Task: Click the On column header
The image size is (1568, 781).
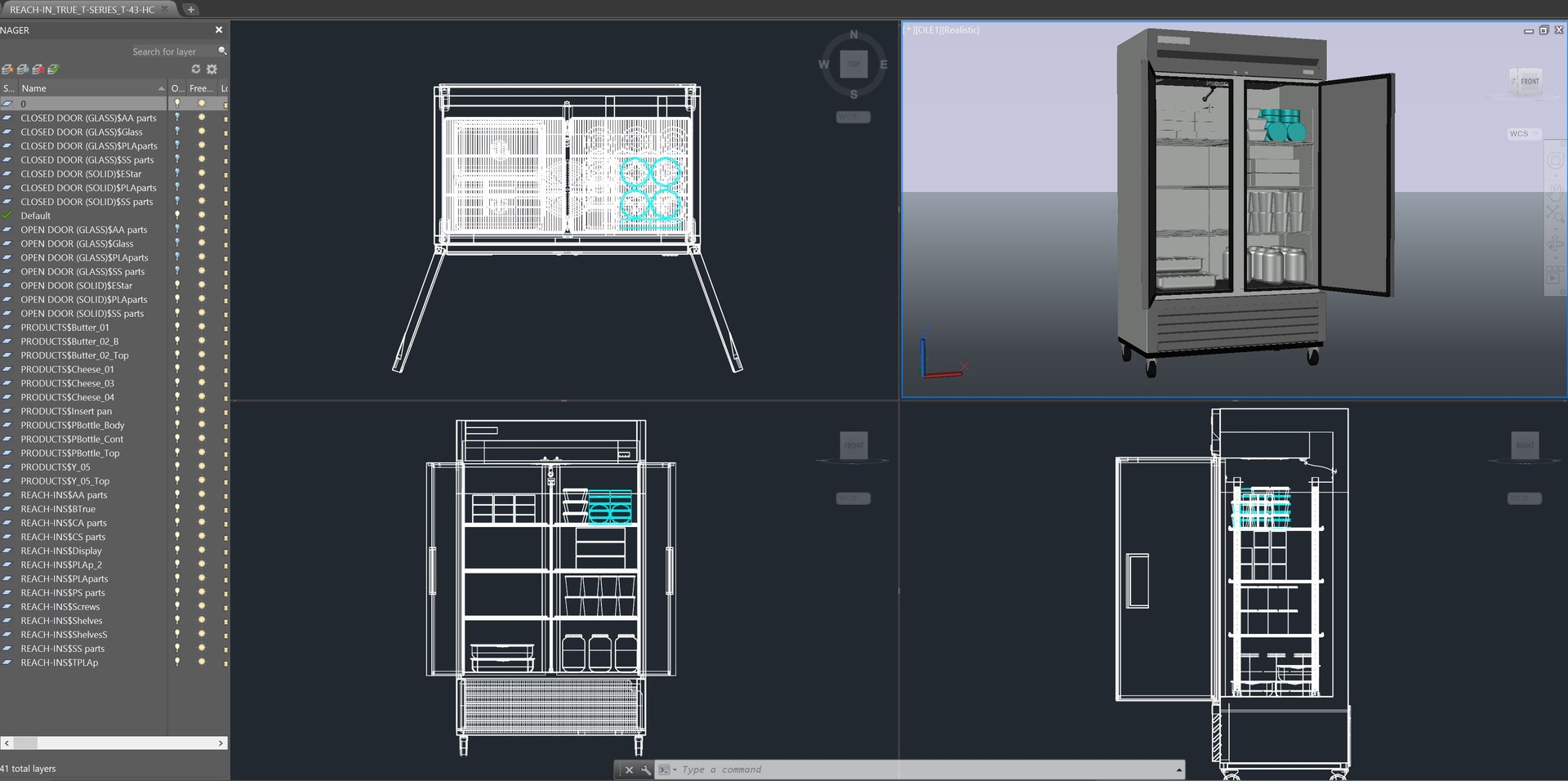Action: pyautogui.click(x=177, y=88)
